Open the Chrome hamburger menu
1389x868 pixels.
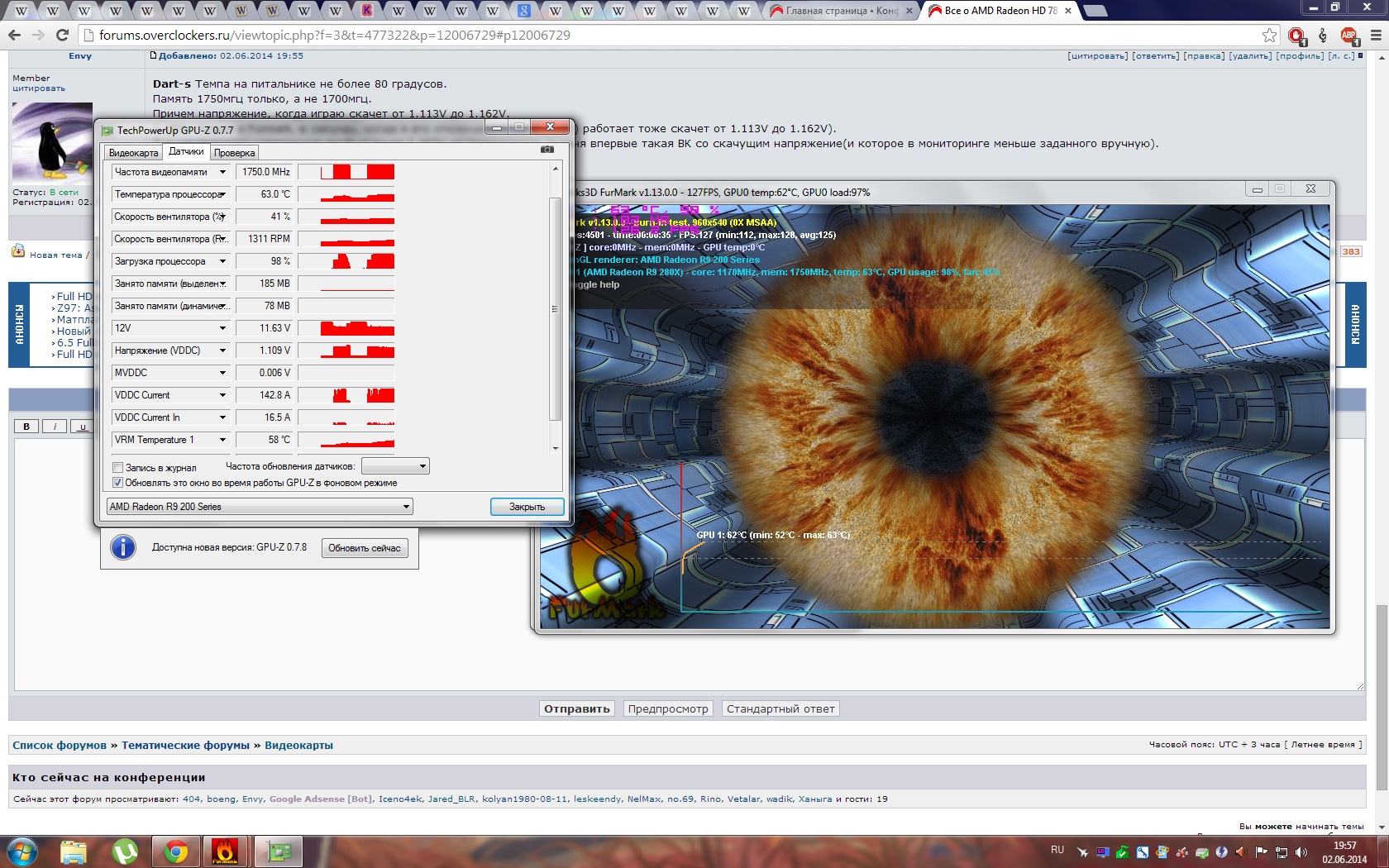1376,35
